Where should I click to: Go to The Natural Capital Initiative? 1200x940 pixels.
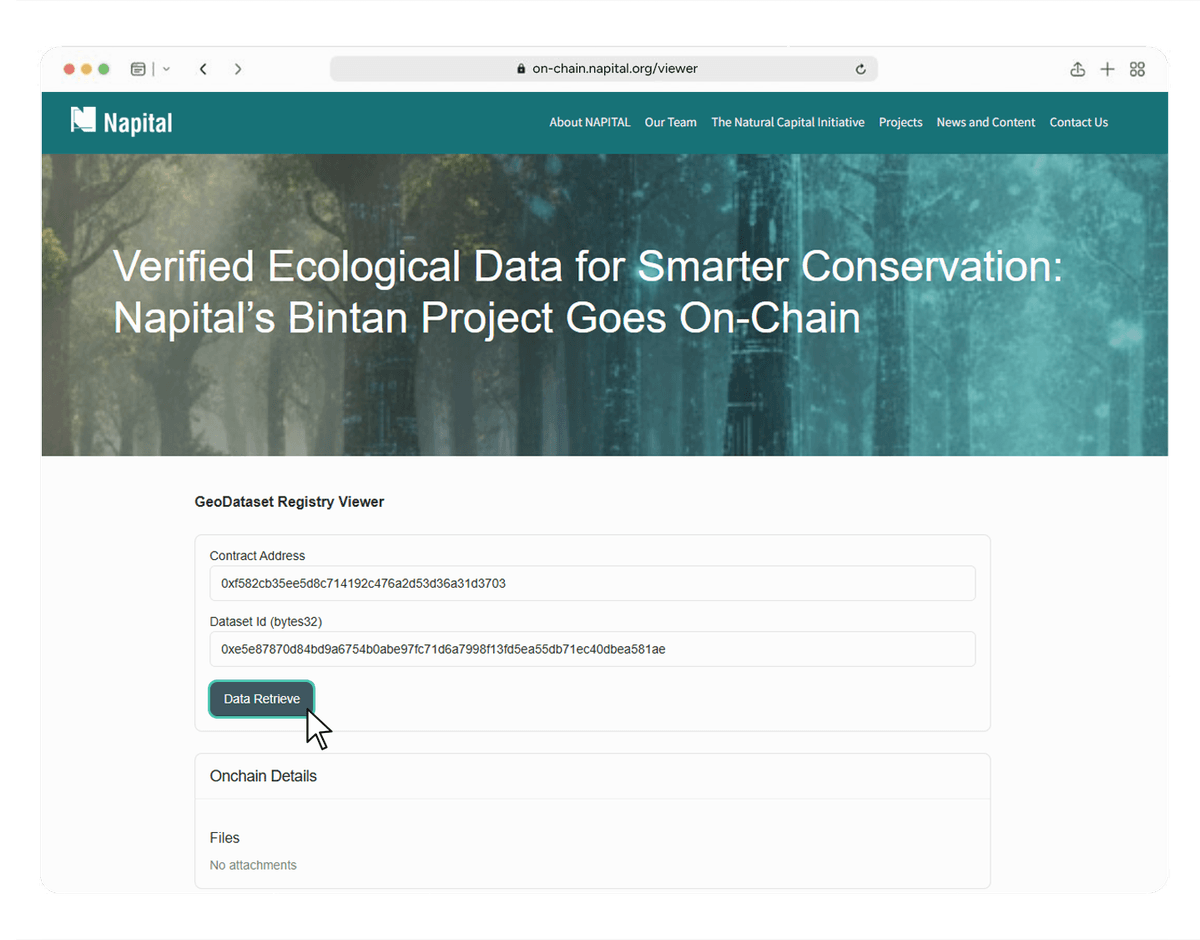click(788, 122)
